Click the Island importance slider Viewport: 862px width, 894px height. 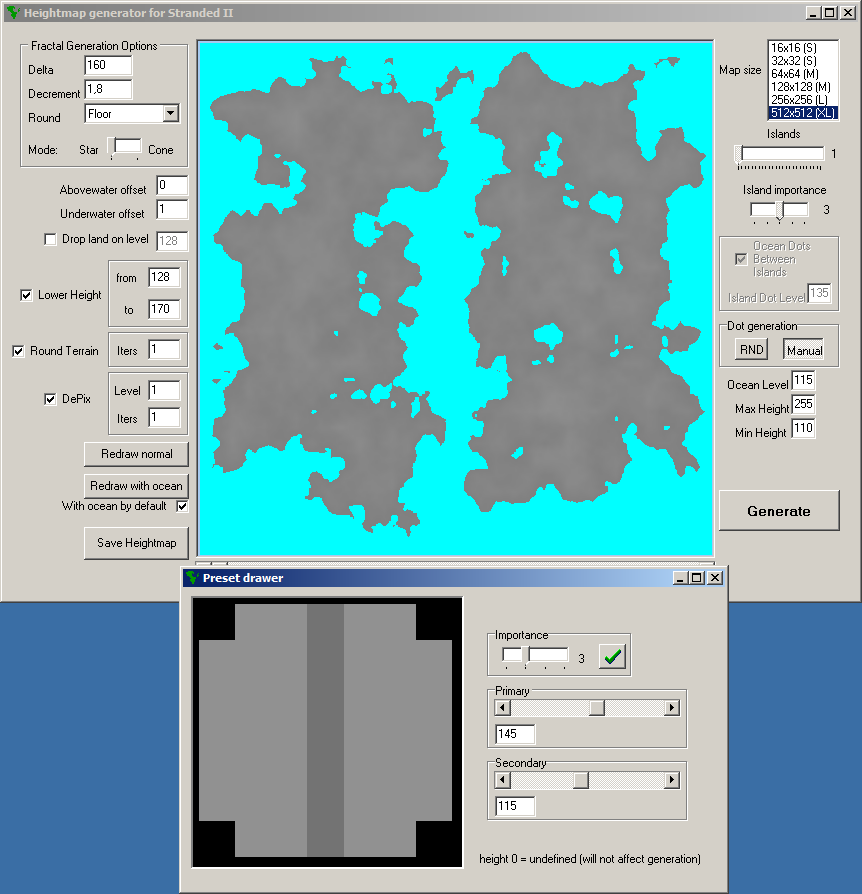779,211
